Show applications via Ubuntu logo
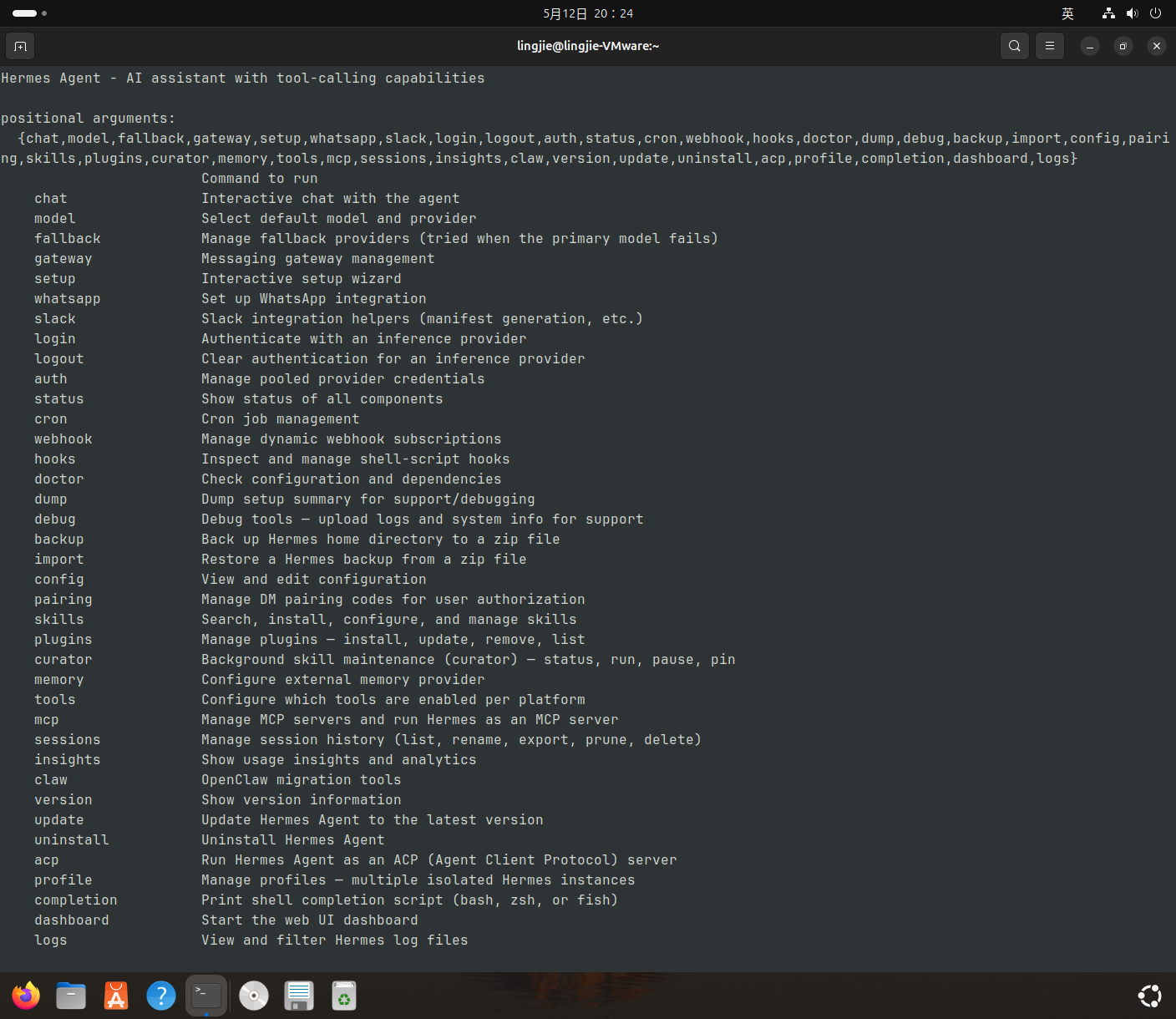This screenshot has width=1176, height=1019. pyautogui.click(x=1150, y=996)
